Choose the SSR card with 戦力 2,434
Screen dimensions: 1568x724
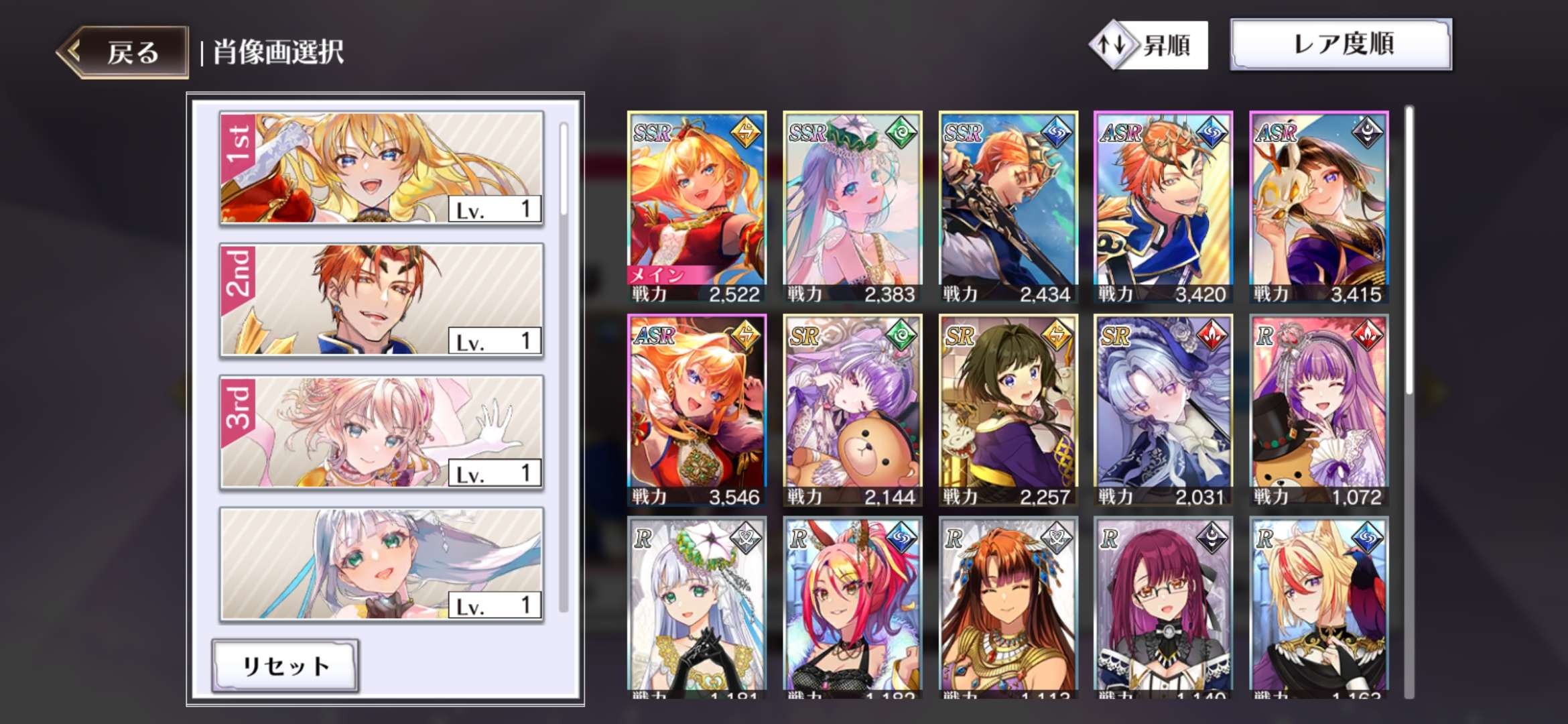click(1008, 208)
